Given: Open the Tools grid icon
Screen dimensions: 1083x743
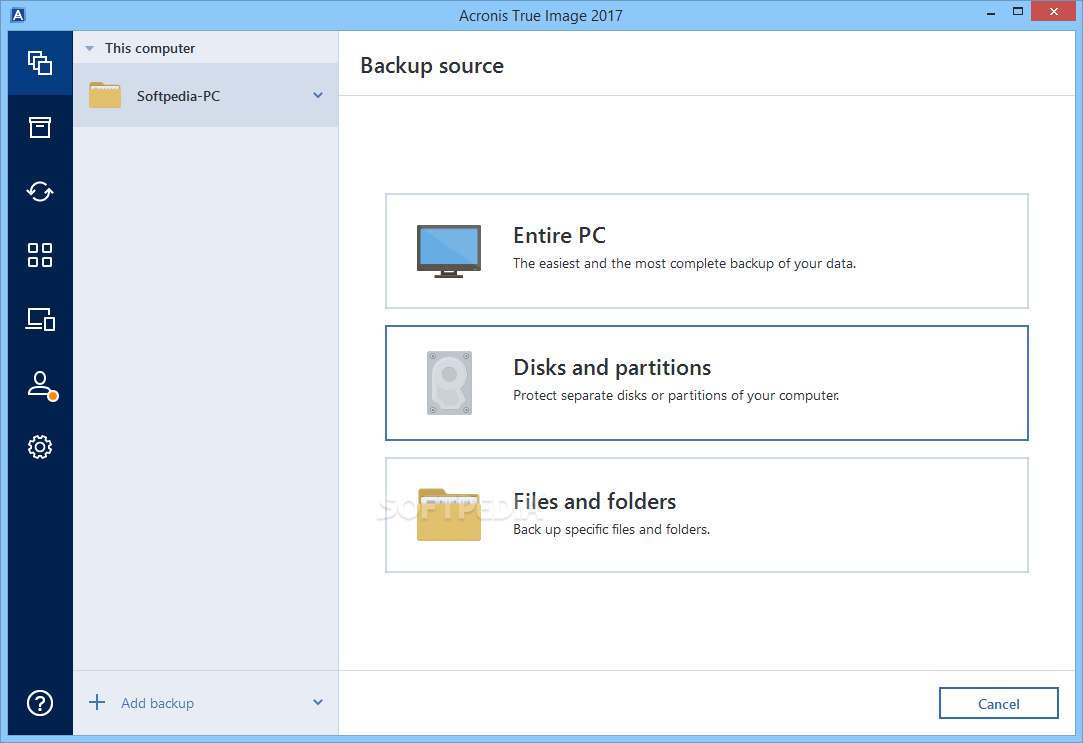Looking at the screenshot, I should (40, 255).
